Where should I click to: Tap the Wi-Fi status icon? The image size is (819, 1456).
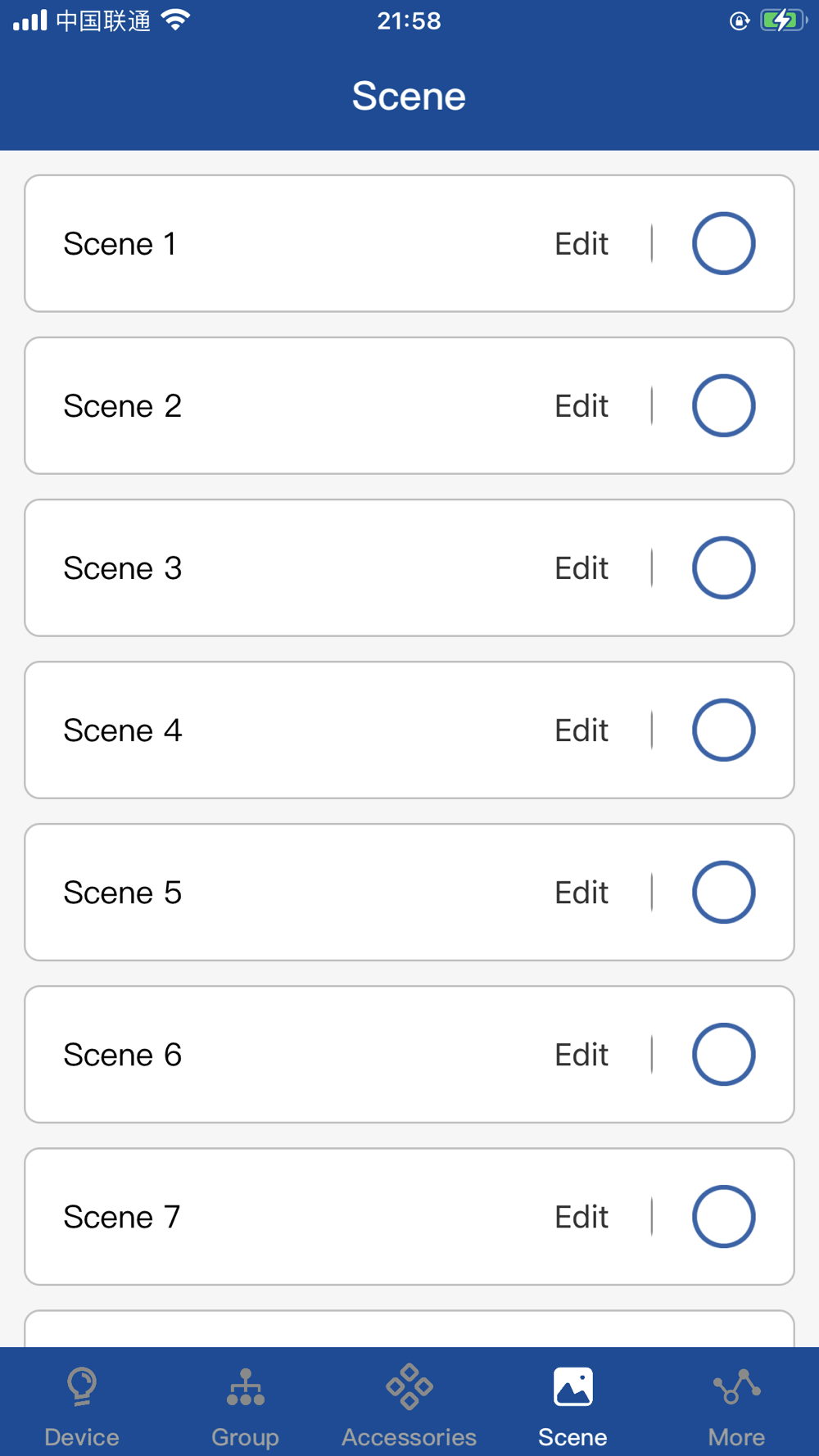click(x=175, y=20)
